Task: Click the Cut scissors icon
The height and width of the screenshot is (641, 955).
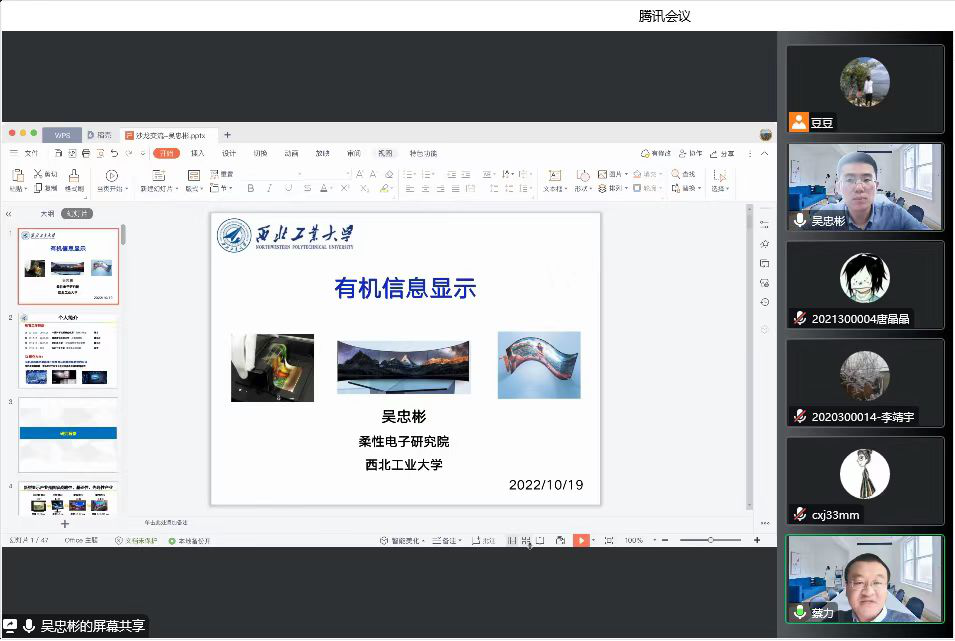Action: [x=38, y=174]
